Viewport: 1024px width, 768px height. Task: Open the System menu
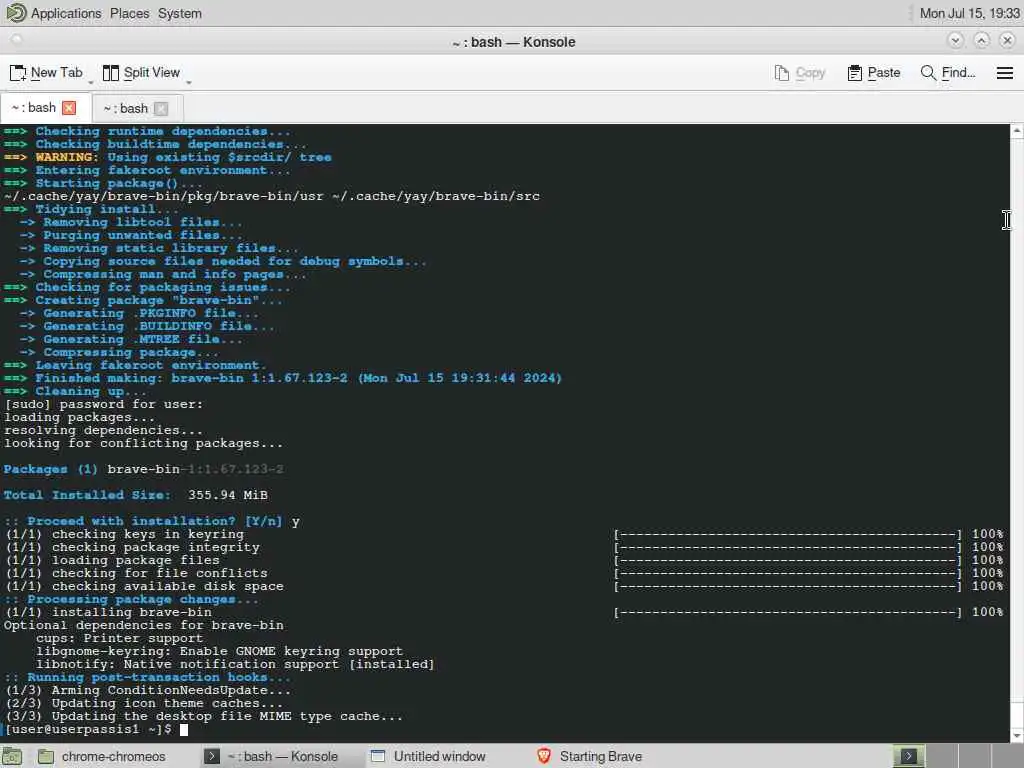point(180,13)
